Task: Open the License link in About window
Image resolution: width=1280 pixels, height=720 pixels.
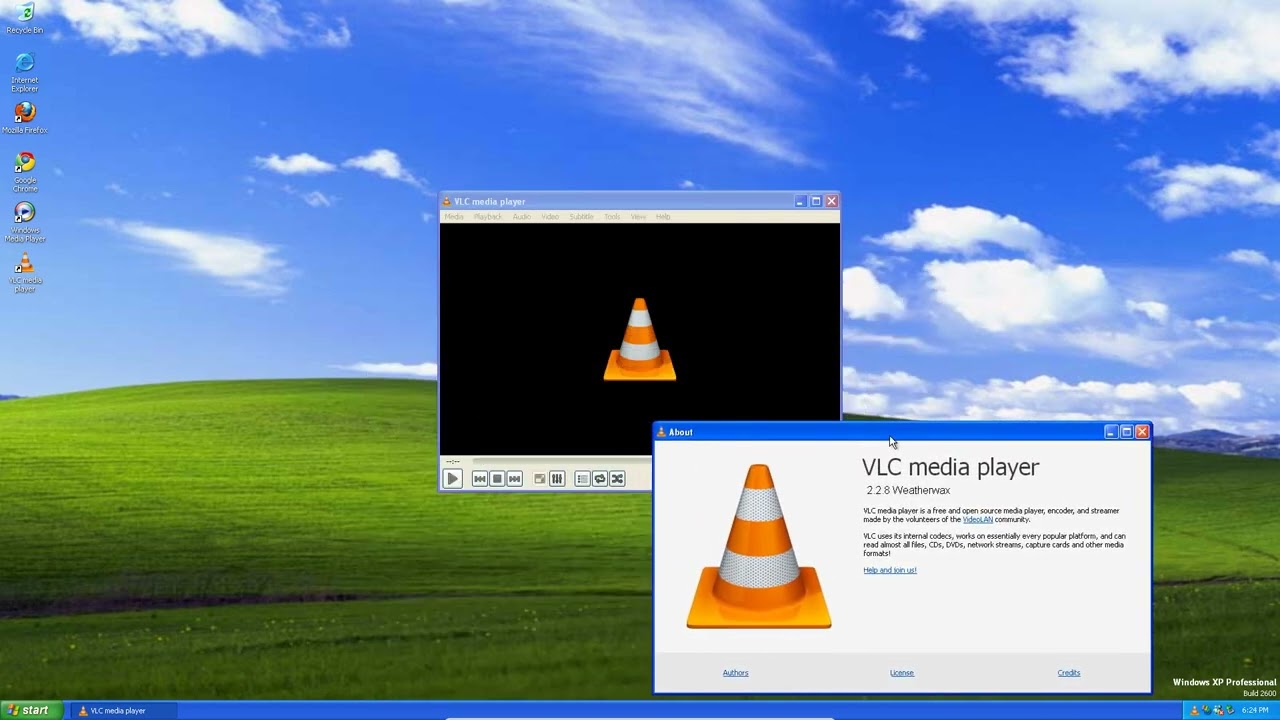Action: 902,673
